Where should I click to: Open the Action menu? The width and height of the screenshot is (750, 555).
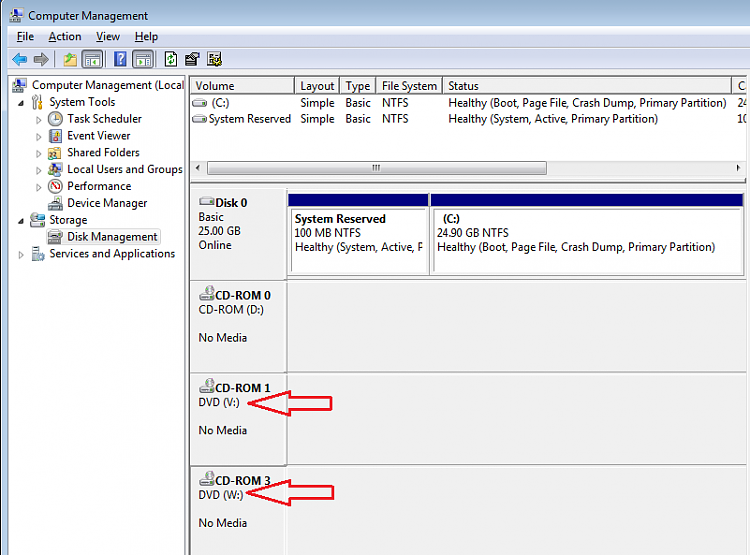click(x=65, y=37)
